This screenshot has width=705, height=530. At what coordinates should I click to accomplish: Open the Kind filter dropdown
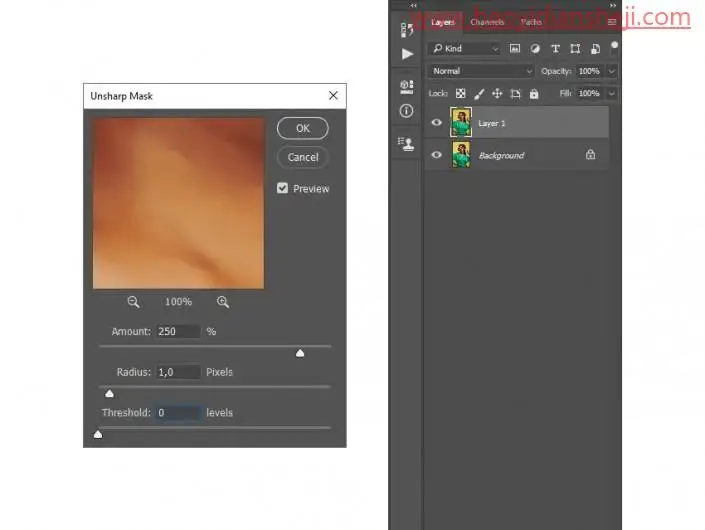click(x=465, y=49)
